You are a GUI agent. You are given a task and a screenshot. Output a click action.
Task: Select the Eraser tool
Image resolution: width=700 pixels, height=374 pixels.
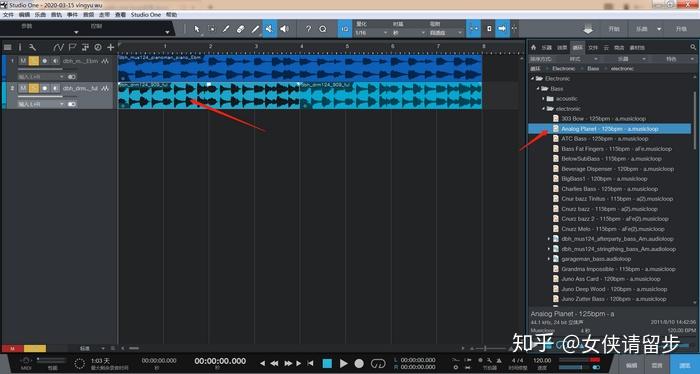[x=241, y=29]
